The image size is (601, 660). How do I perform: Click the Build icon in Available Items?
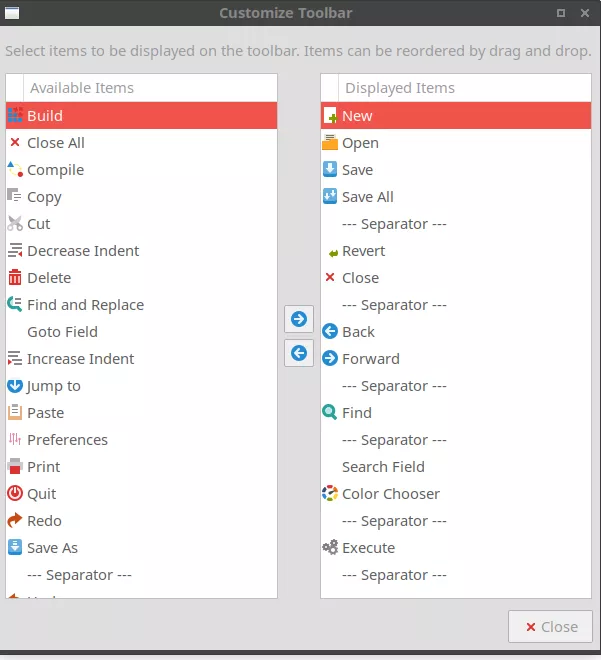point(15,116)
